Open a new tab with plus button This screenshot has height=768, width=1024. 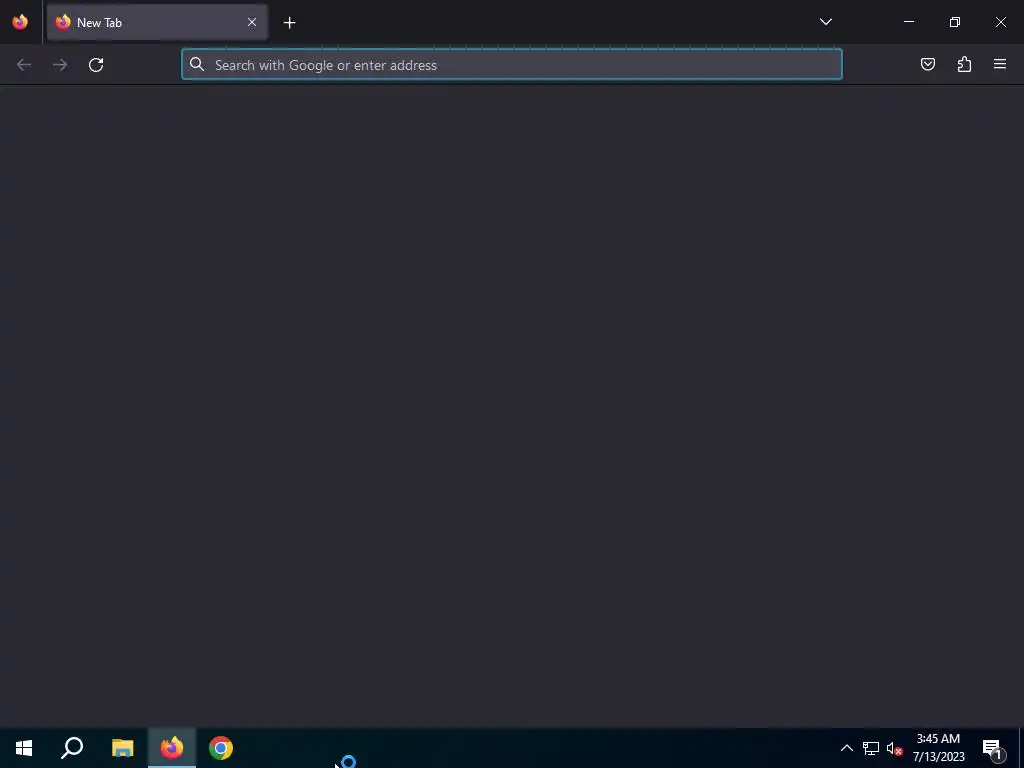point(289,23)
